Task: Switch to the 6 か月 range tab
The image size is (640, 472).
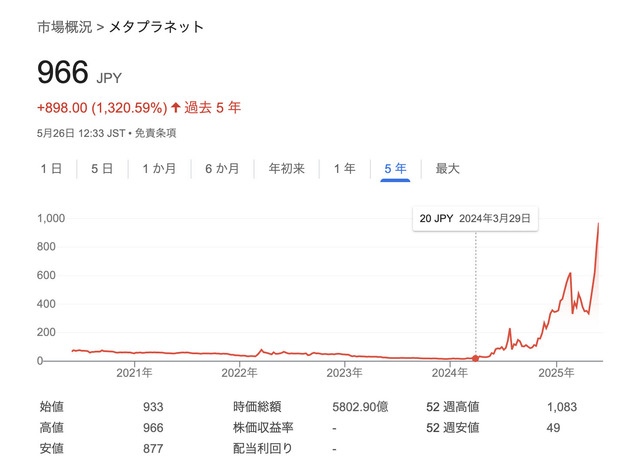Action: 222,169
